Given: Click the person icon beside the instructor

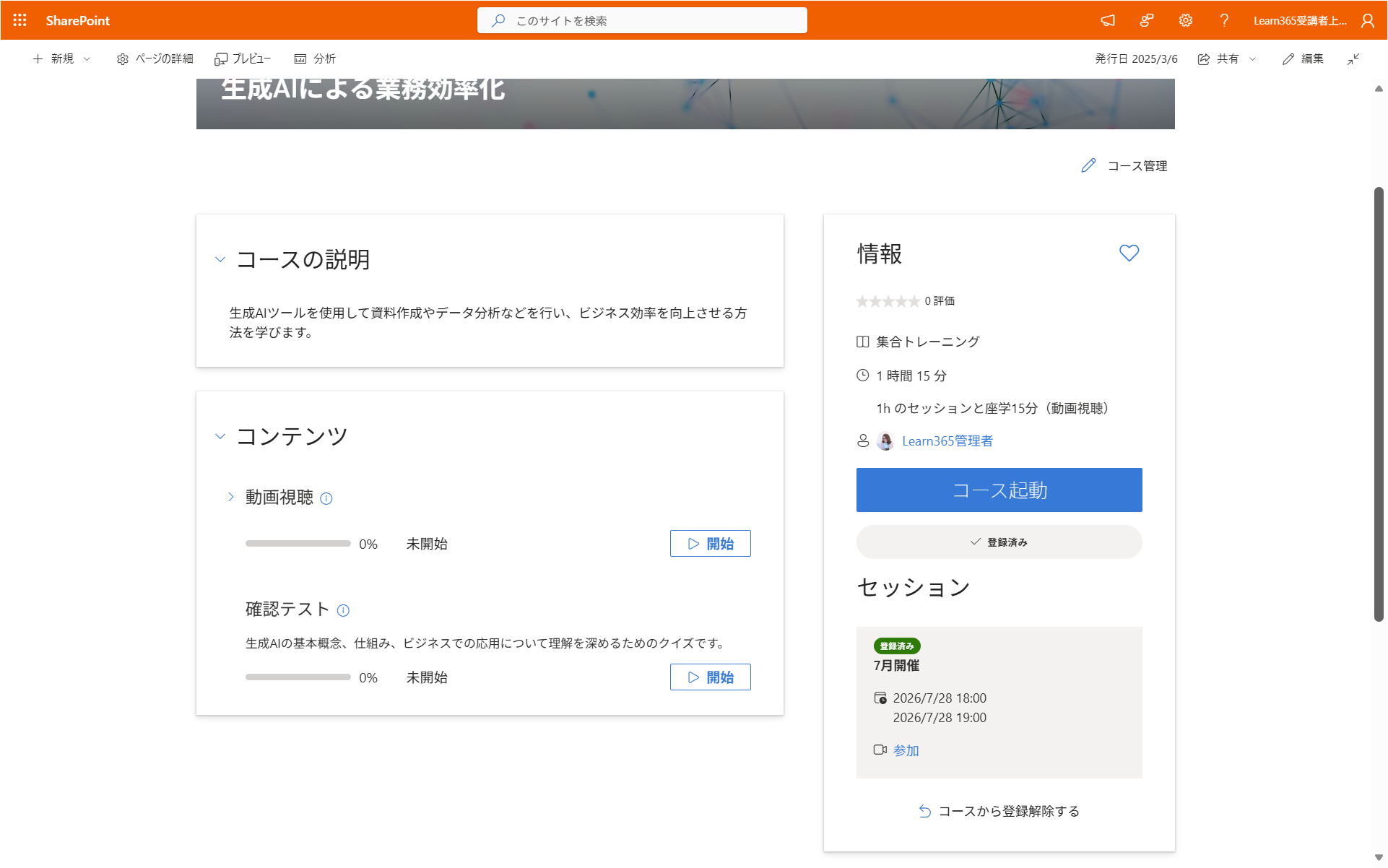Looking at the screenshot, I should pos(862,440).
